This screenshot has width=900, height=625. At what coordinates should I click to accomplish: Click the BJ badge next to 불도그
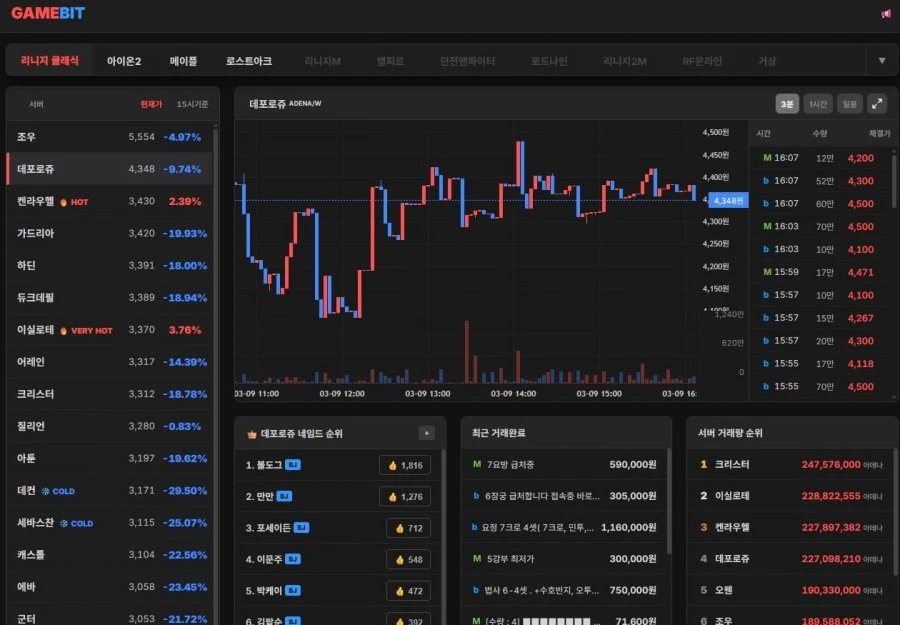pyautogui.click(x=293, y=465)
